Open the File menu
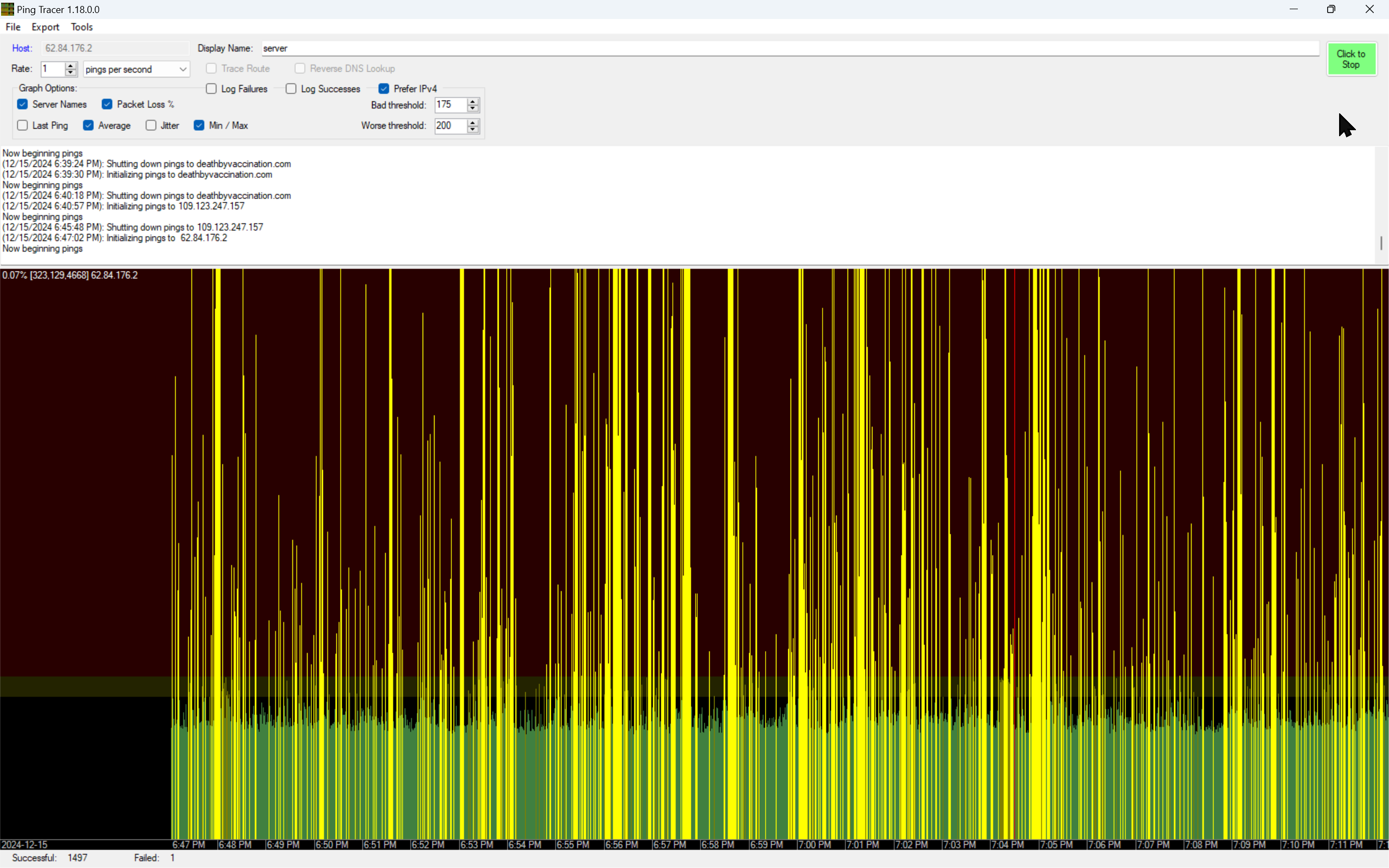This screenshot has width=1389, height=868. click(12, 27)
